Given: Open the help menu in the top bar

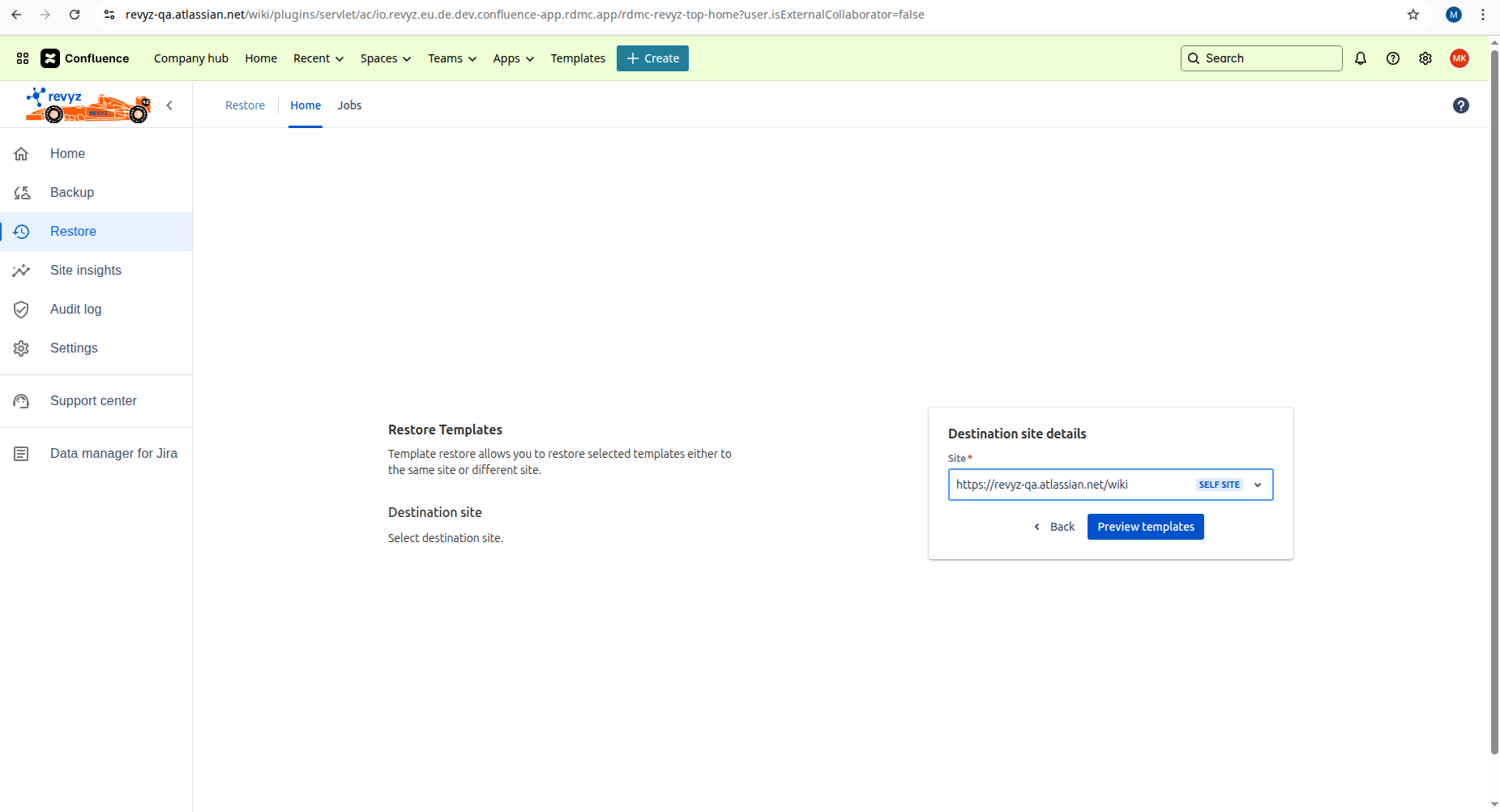Looking at the screenshot, I should (1394, 58).
